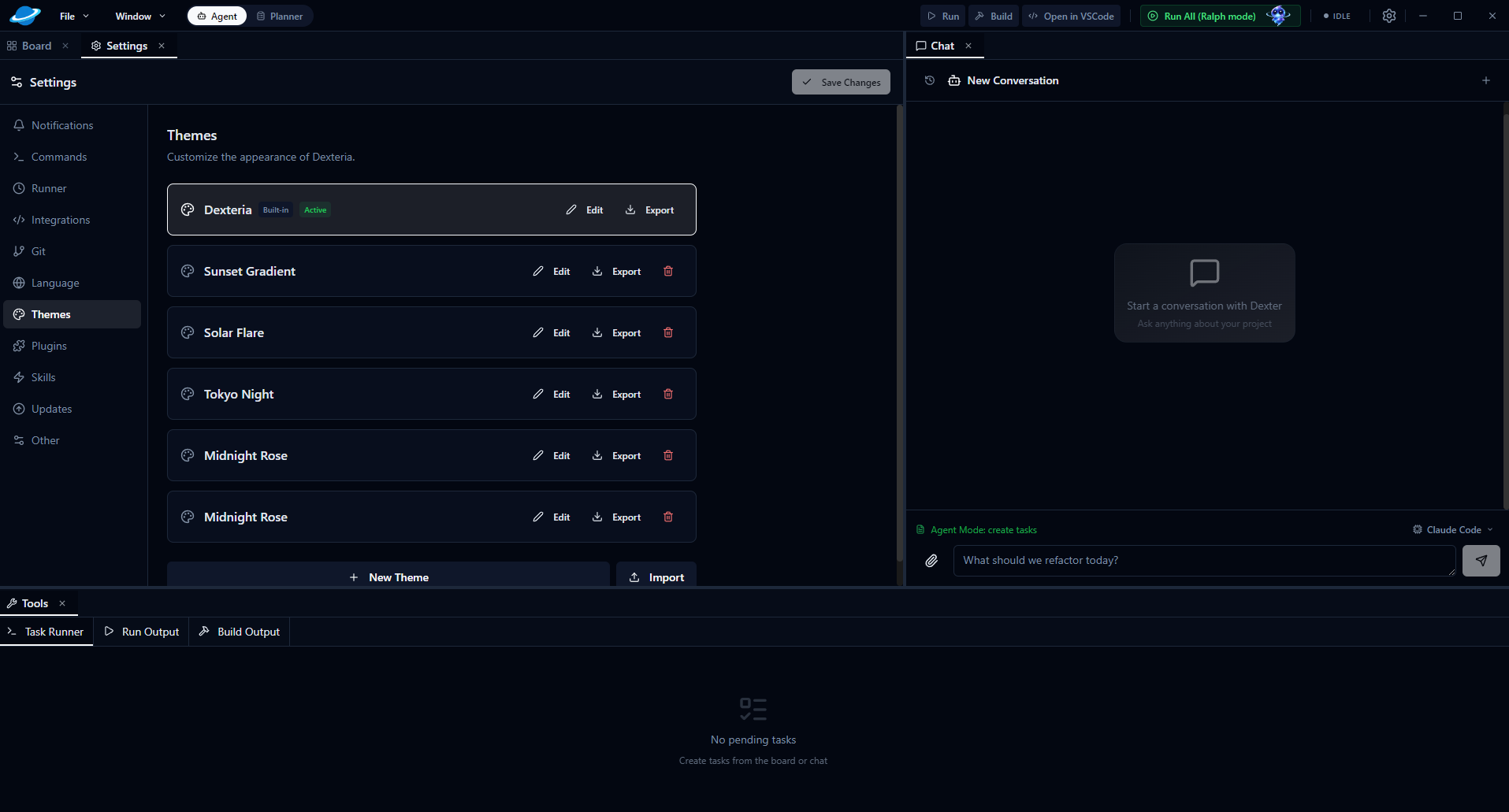This screenshot has width=1509, height=812.
Task: Click the paperclip to attach a file
Action: click(x=932, y=560)
